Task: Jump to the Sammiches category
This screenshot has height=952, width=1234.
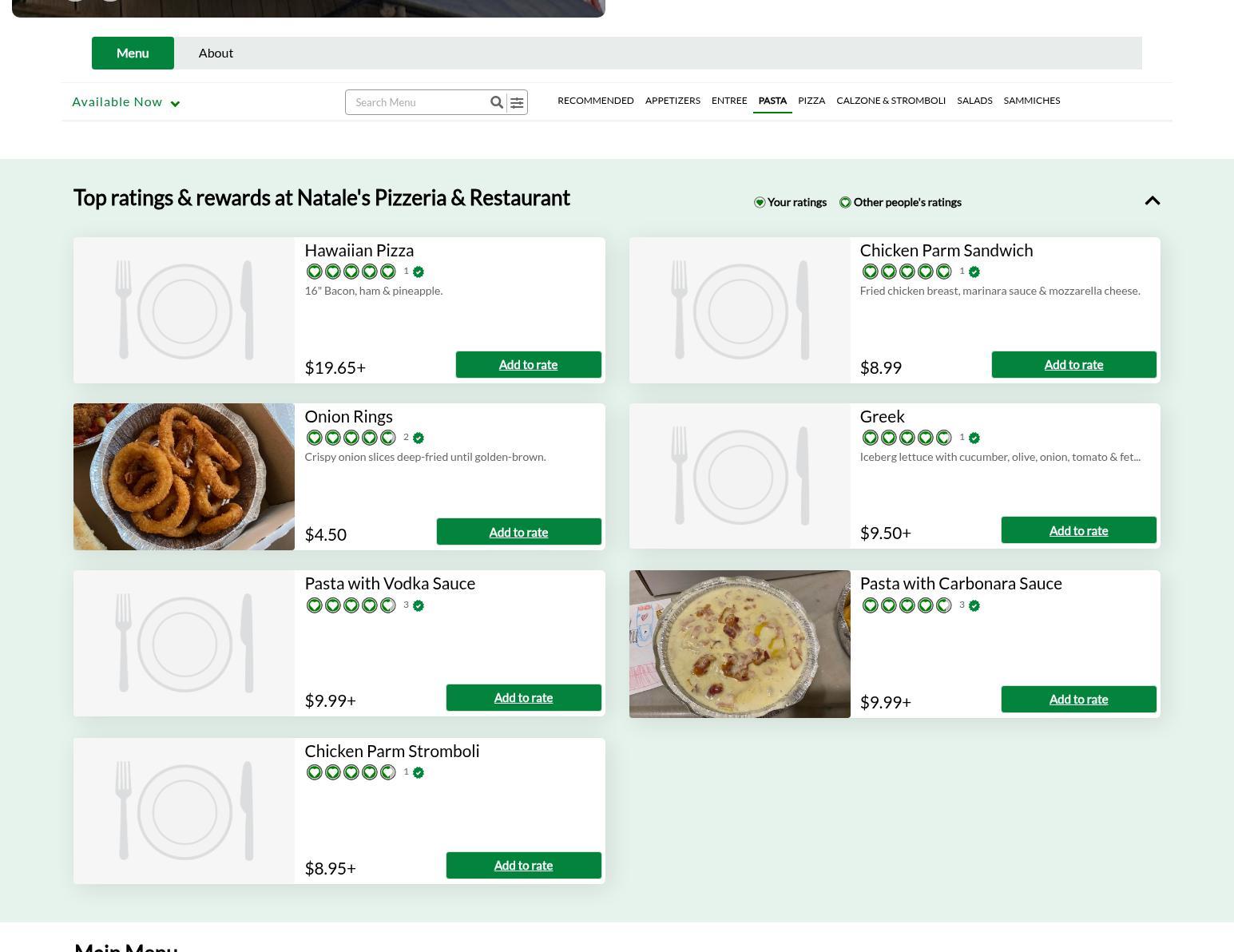Action: tap(1032, 101)
